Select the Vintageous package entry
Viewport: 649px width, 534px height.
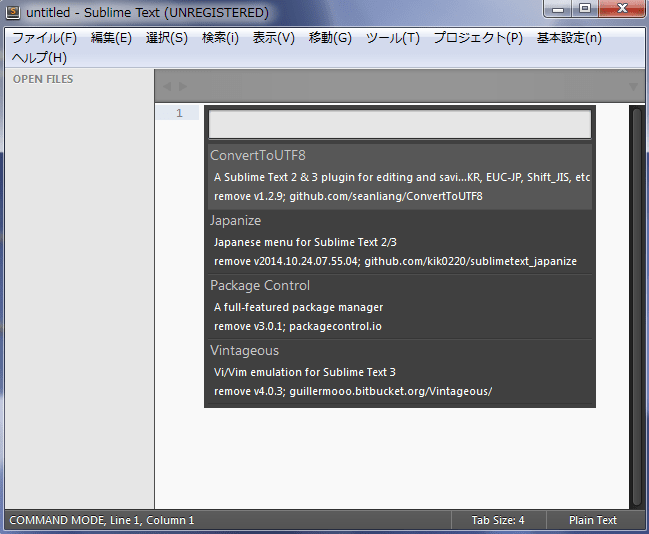(400, 371)
